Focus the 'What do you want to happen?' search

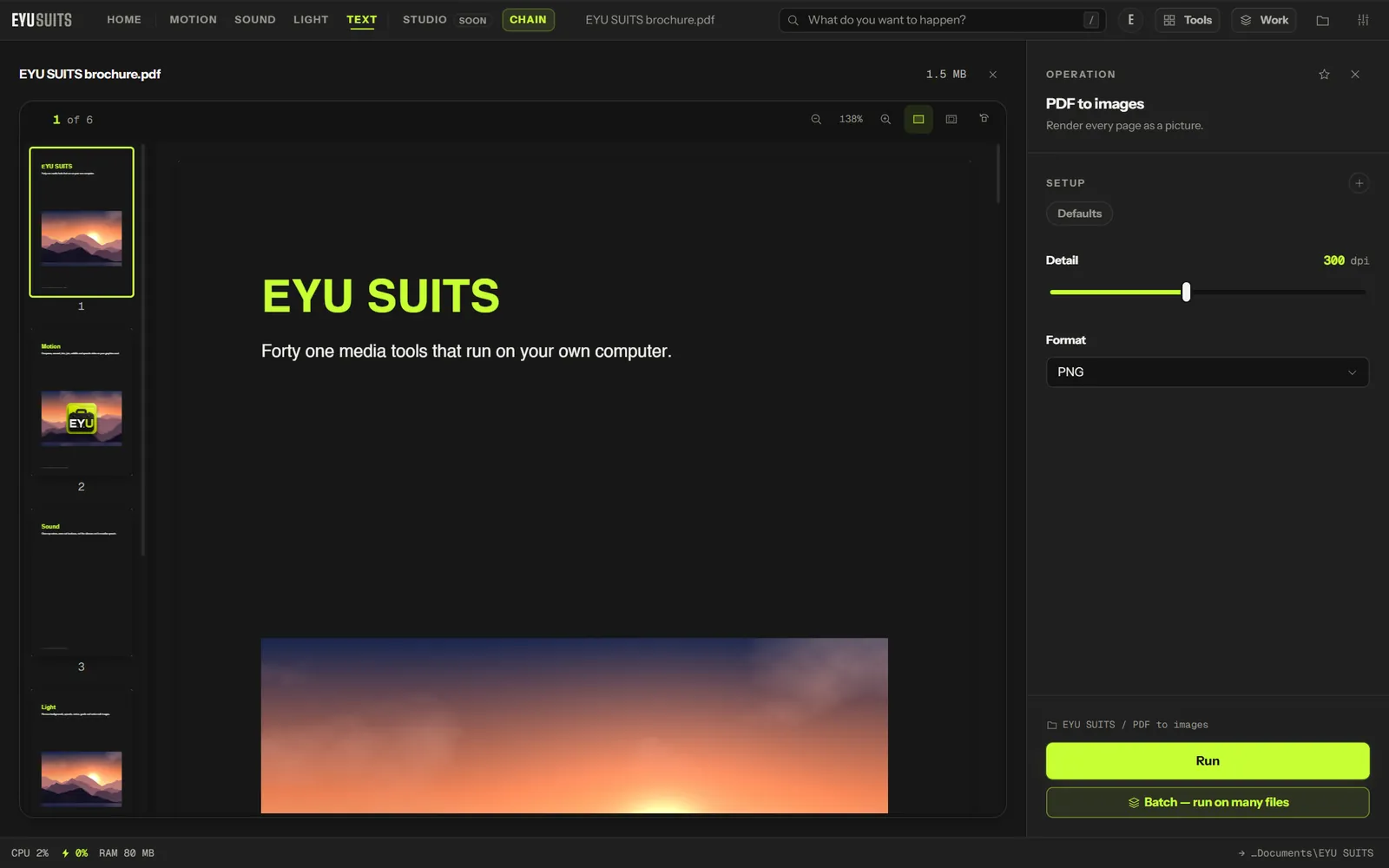click(x=942, y=20)
